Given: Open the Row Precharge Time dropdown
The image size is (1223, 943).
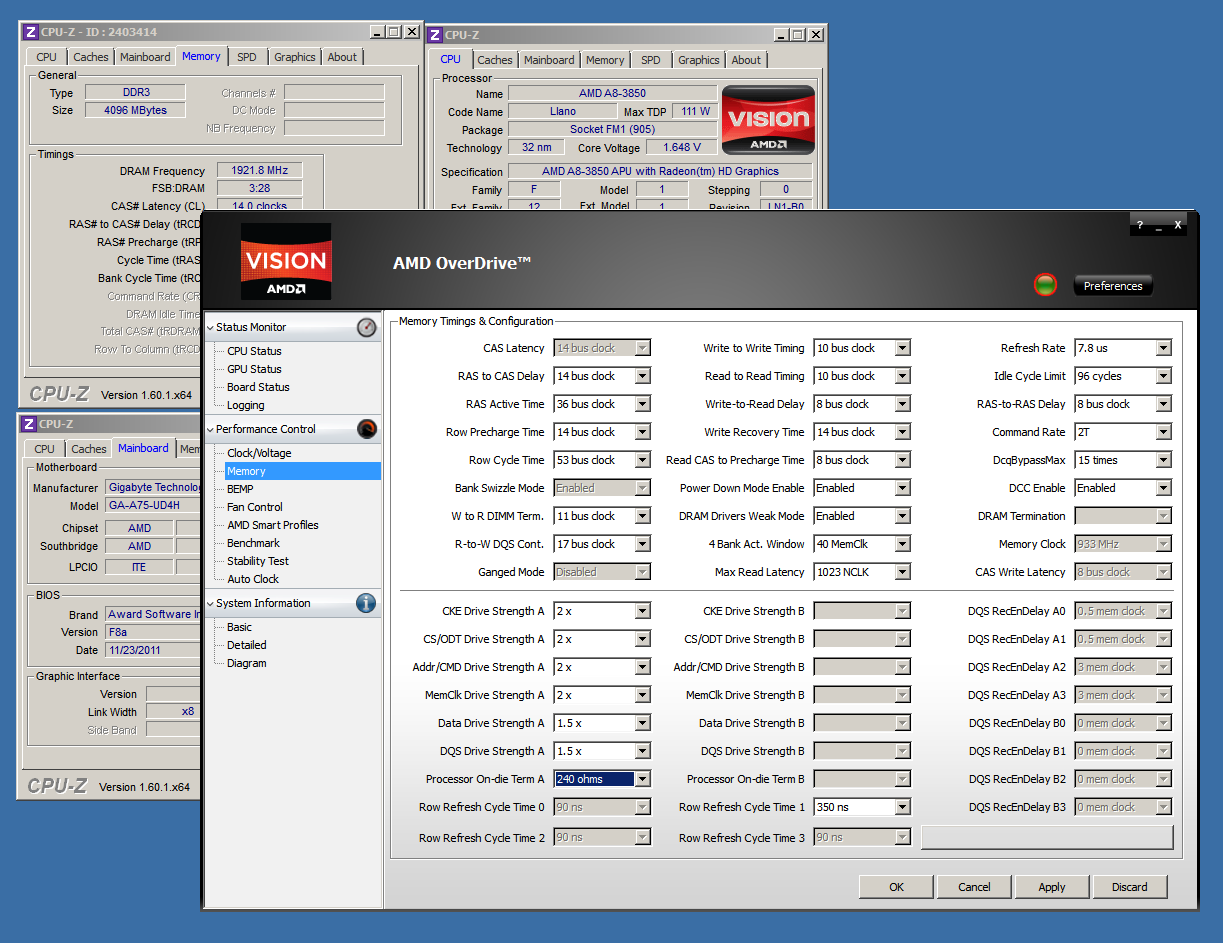Looking at the screenshot, I should tap(642, 432).
